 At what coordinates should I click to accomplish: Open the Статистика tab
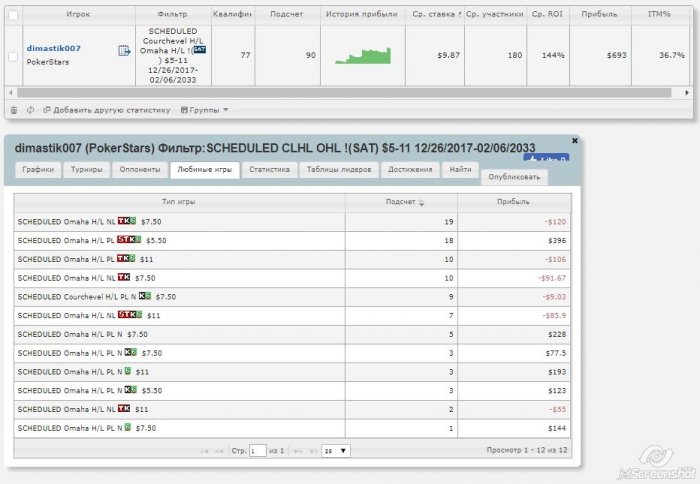point(269,170)
